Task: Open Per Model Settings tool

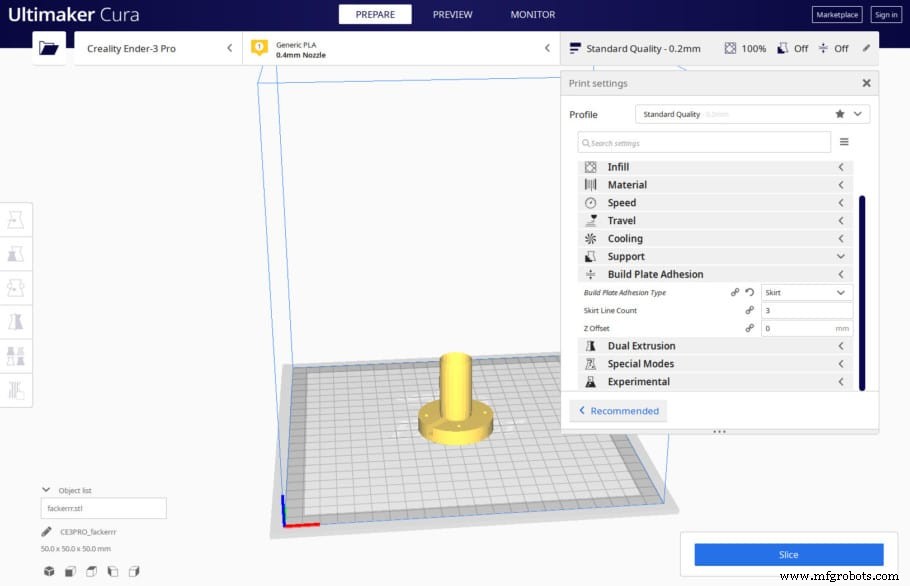Action: click(x=15, y=355)
